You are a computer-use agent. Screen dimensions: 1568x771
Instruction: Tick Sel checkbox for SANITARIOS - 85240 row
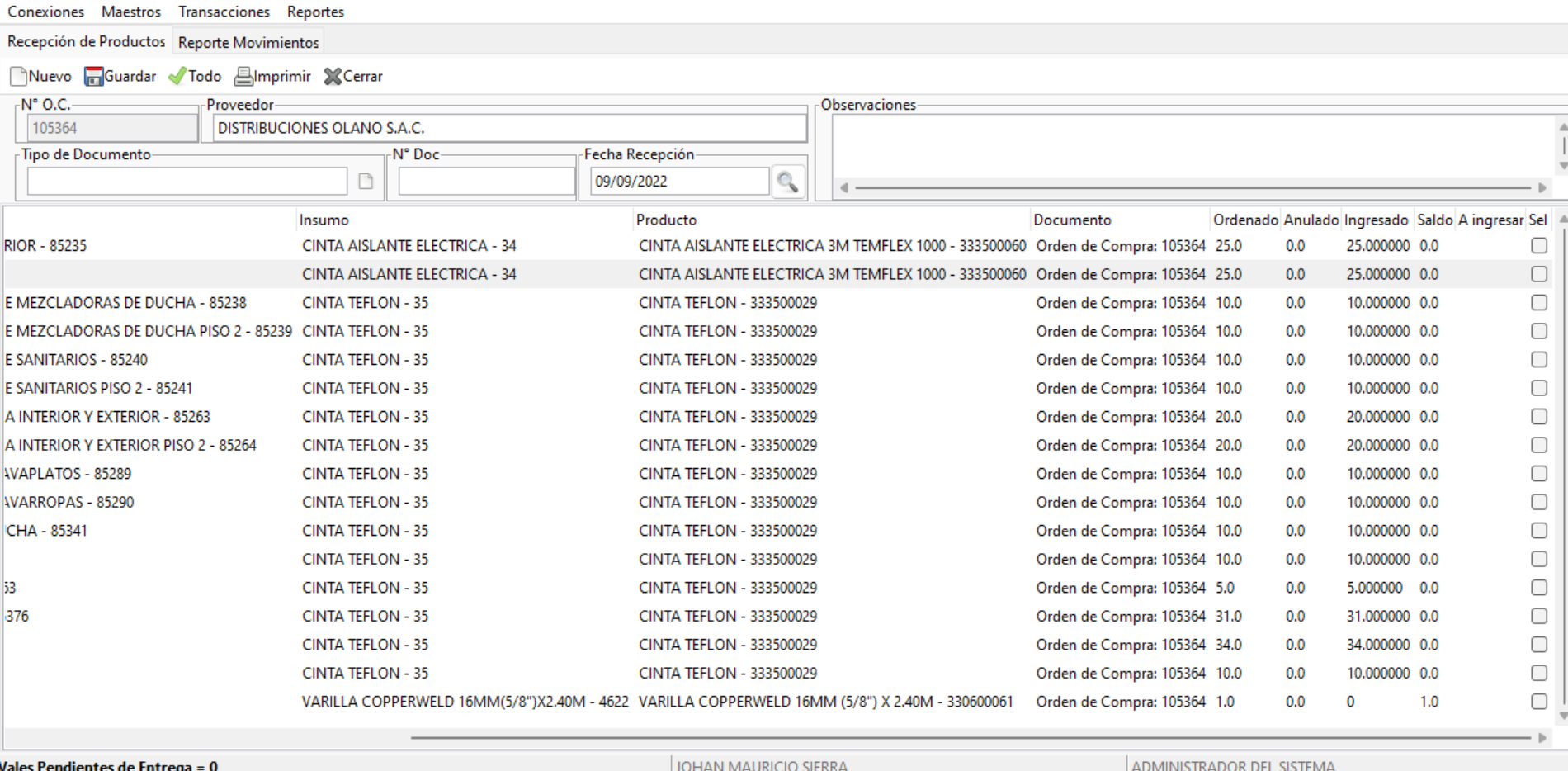pyautogui.click(x=1539, y=359)
